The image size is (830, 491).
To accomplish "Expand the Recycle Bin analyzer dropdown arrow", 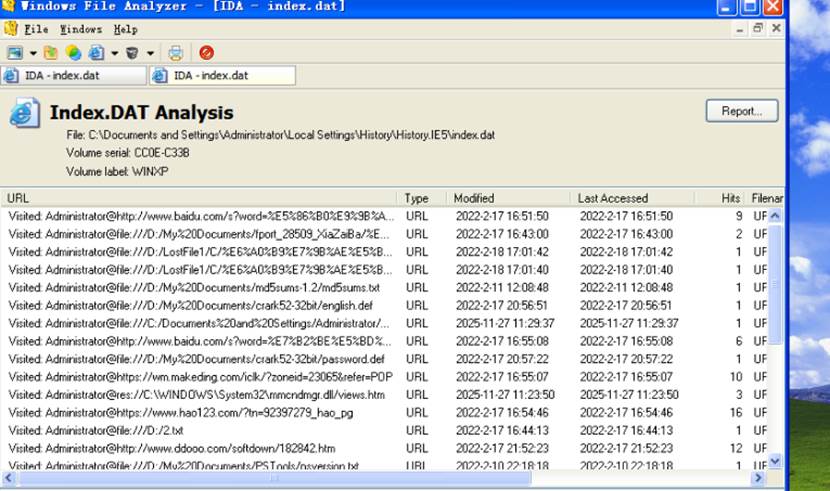I will click(150, 53).
